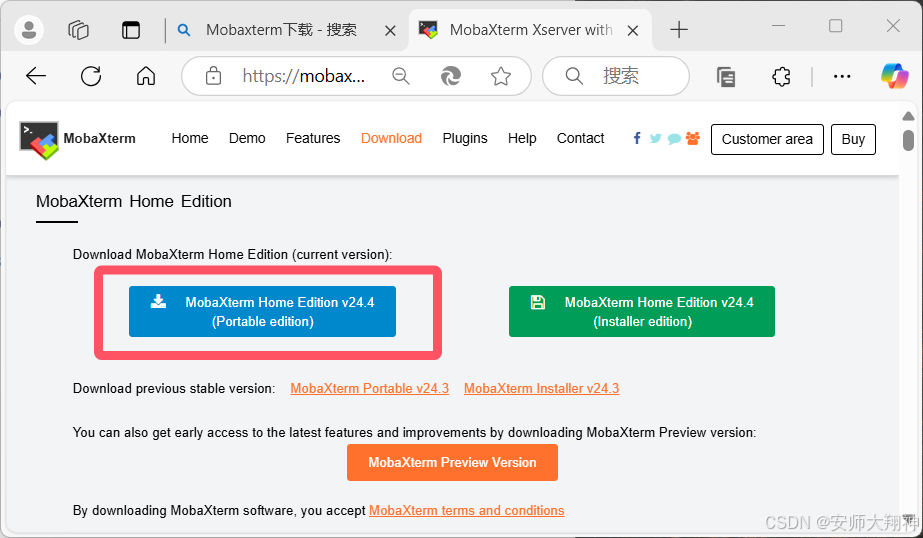Minimize the browser window
The height and width of the screenshot is (538, 923).
(779, 26)
